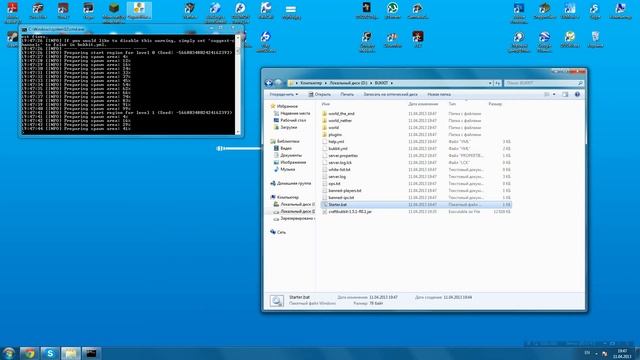The height and width of the screenshot is (360, 640).
Task: Open the view options dropdown arrow
Action: [554, 94]
